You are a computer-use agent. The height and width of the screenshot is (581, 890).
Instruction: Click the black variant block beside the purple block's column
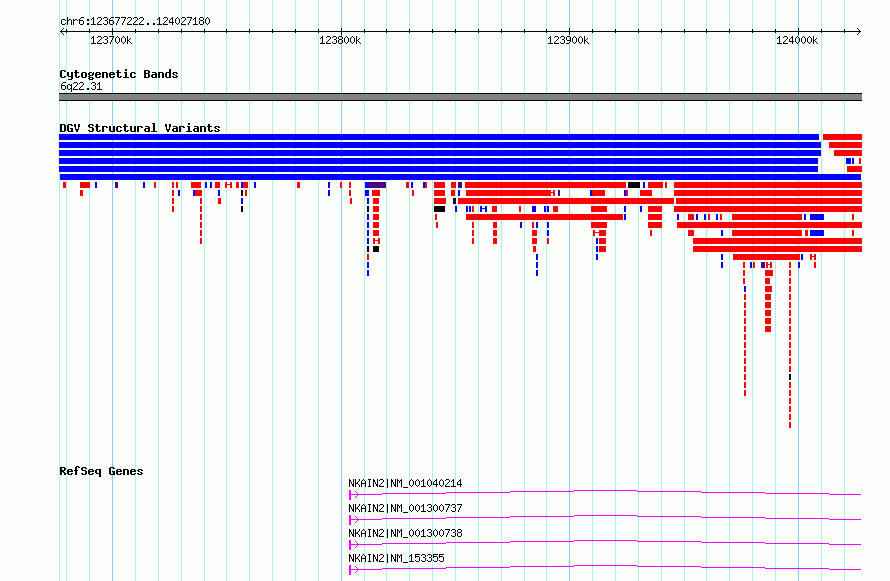pos(376,249)
